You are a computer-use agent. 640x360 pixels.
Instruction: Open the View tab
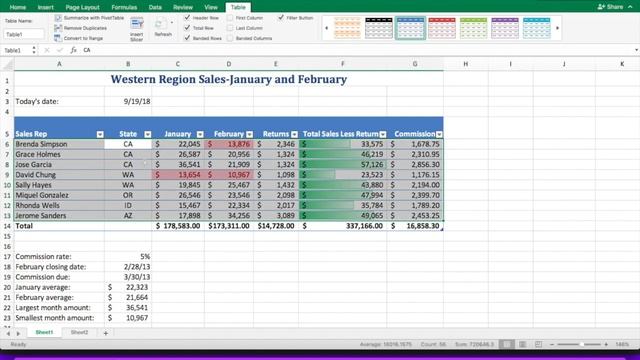(211, 7)
